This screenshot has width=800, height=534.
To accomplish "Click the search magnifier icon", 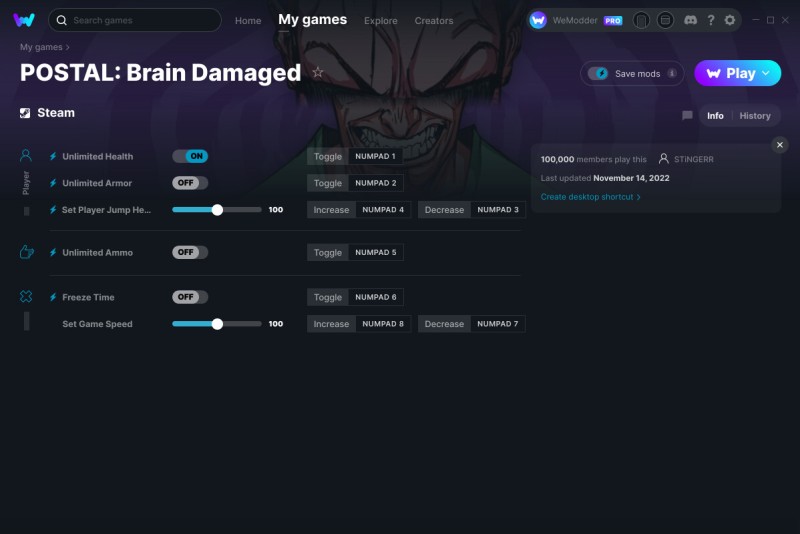I will [x=62, y=20].
